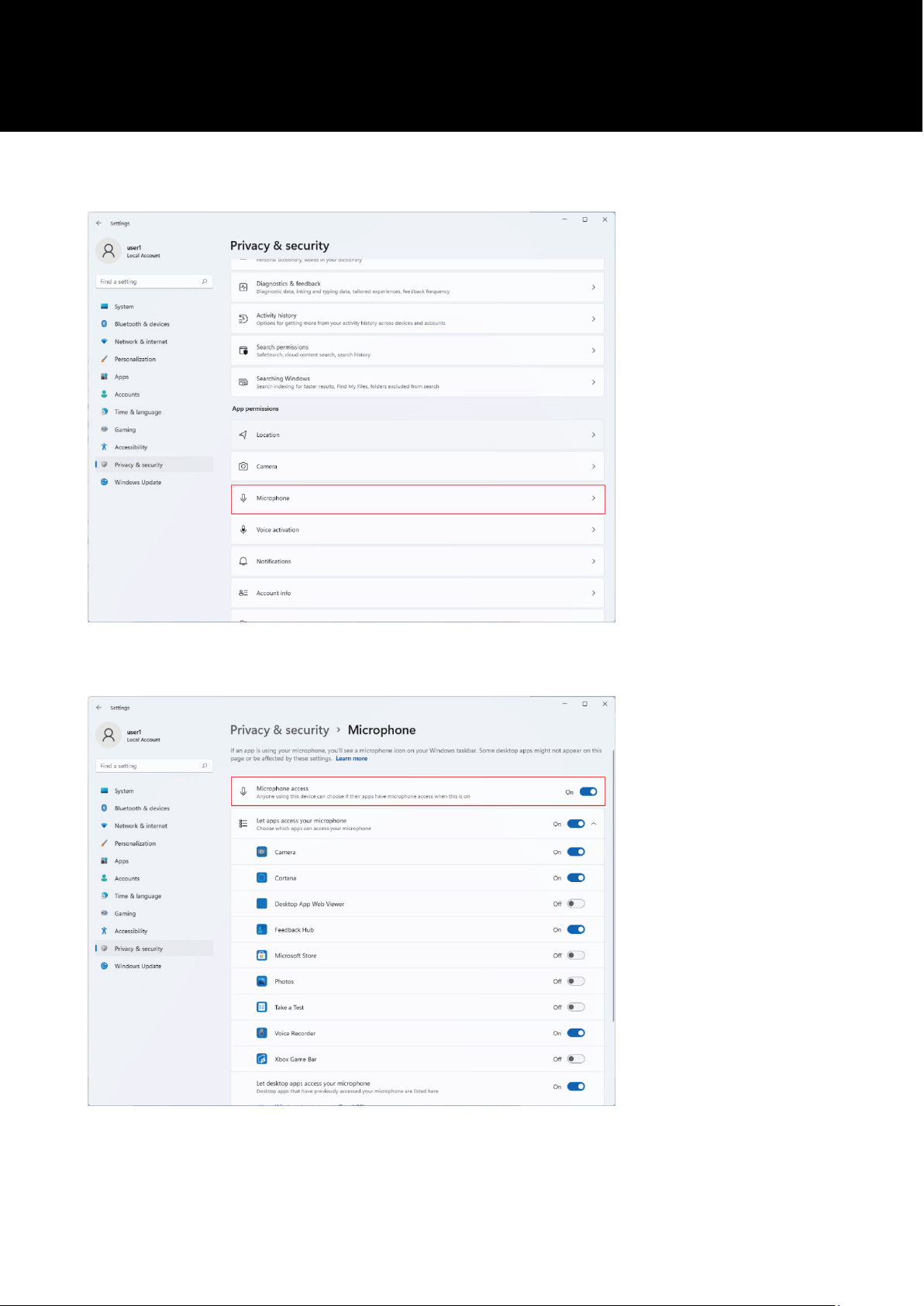Switch on the Take a Test microphone toggle
924x1306 pixels.
(x=576, y=1008)
